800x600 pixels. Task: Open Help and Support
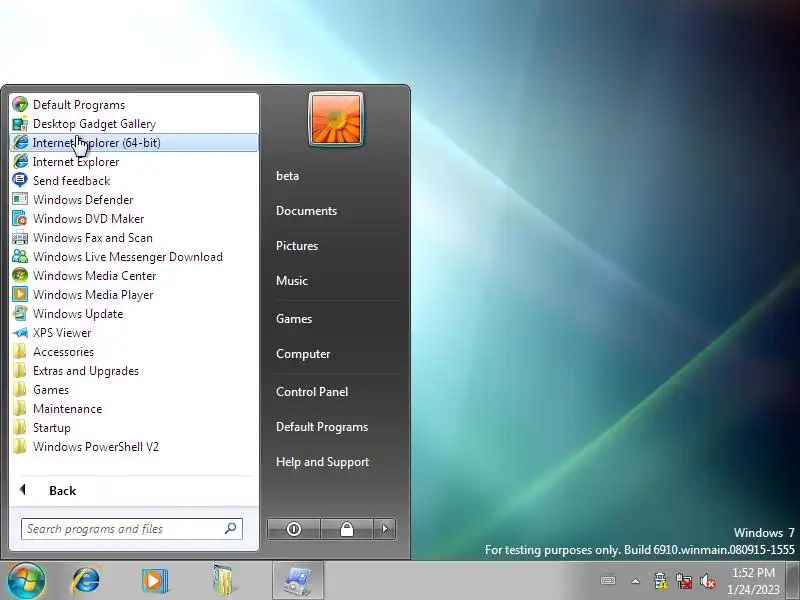(335, 462)
